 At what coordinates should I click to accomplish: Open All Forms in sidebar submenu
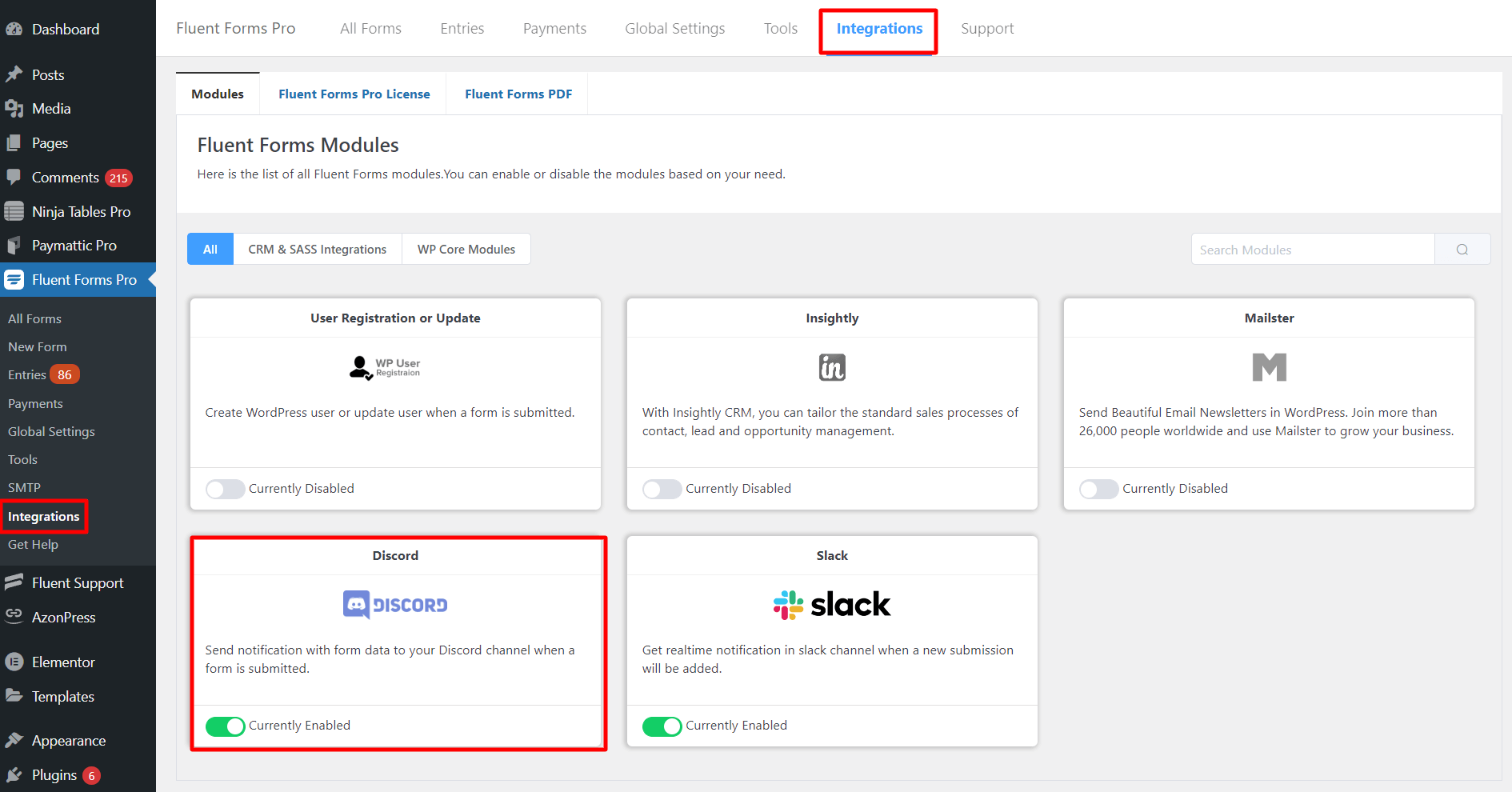(34, 318)
